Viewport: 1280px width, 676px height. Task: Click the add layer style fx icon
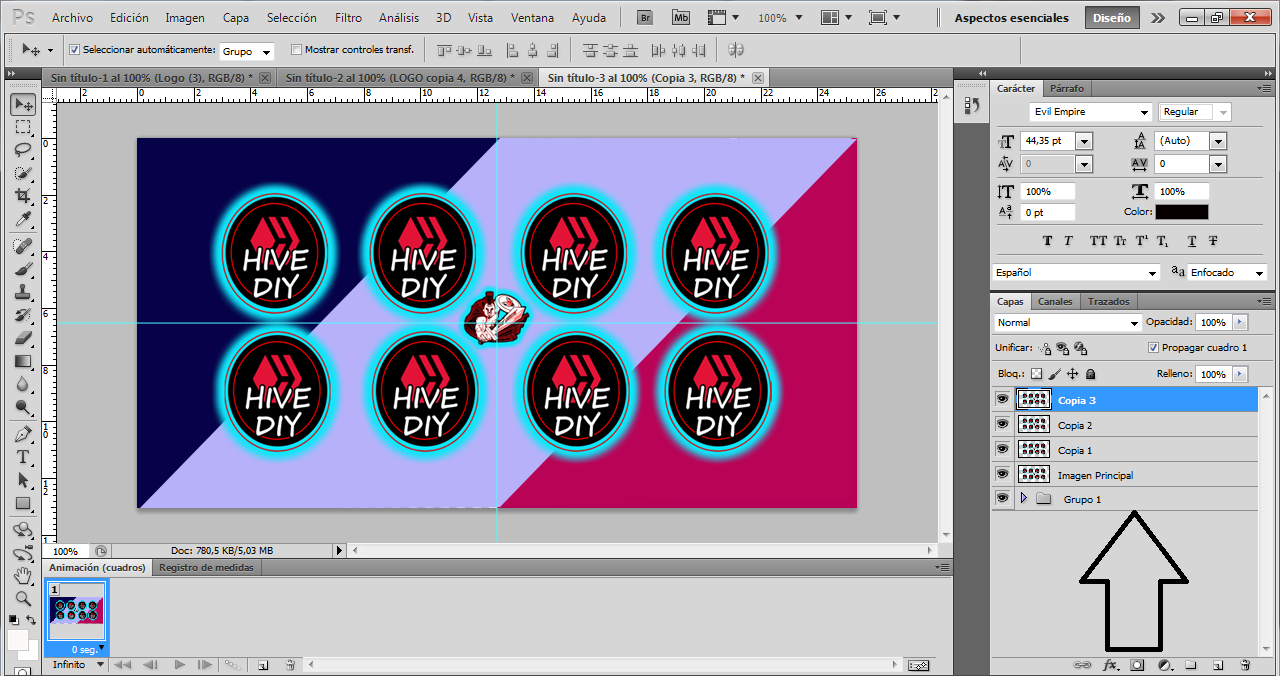(x=1110, y=664)
